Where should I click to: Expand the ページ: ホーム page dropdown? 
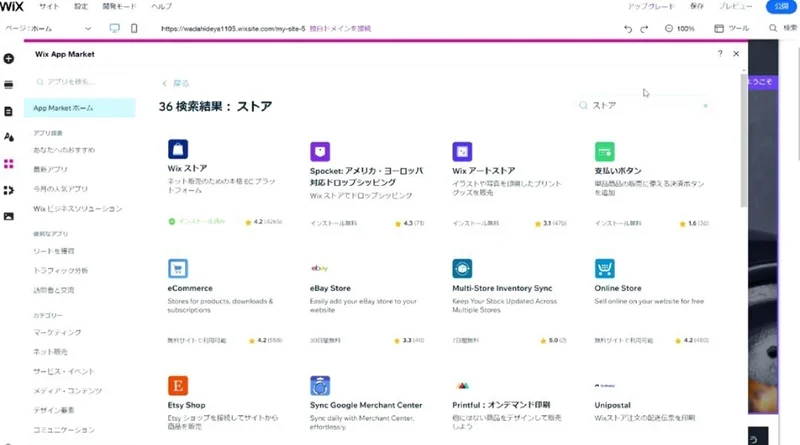tap(48, 29)
